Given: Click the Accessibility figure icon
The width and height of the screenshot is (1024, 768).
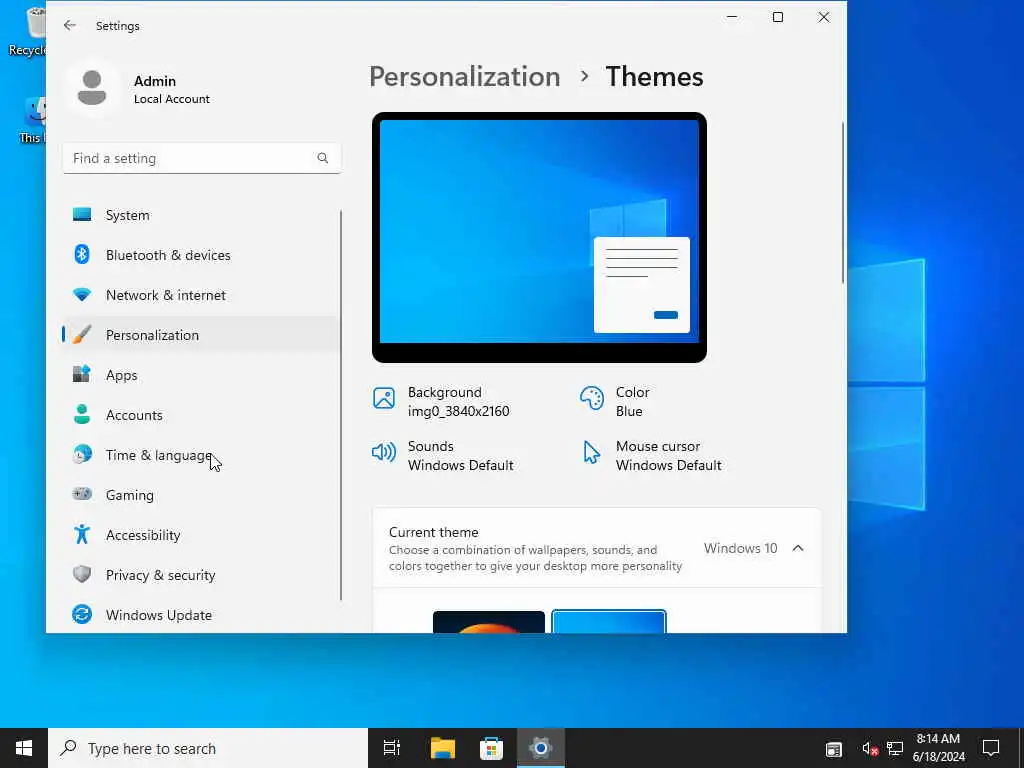Looking at the screenshot, I should click(82, 534).
